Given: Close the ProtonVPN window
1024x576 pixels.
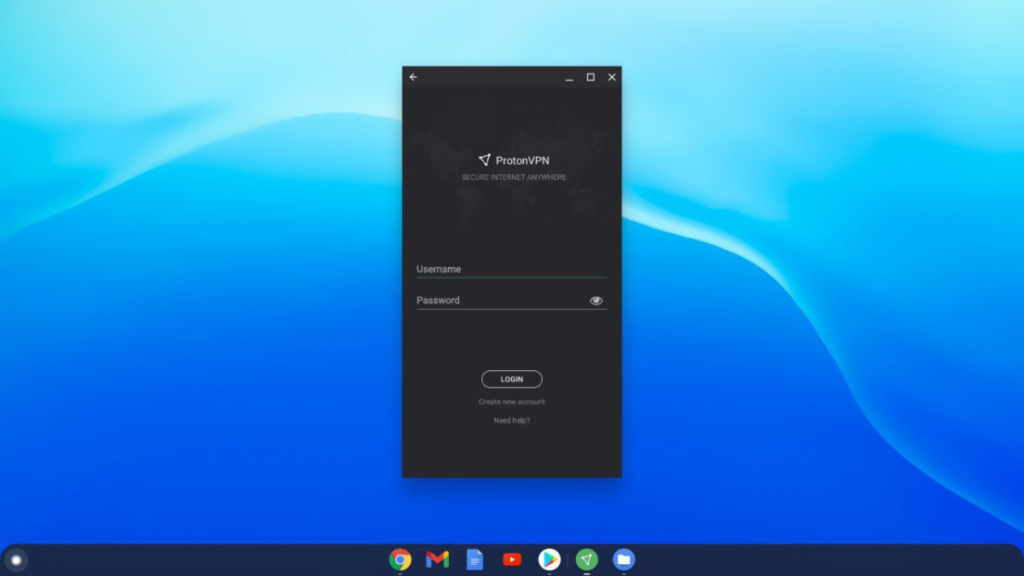Looking at the screenshot, I should (612, 77).
